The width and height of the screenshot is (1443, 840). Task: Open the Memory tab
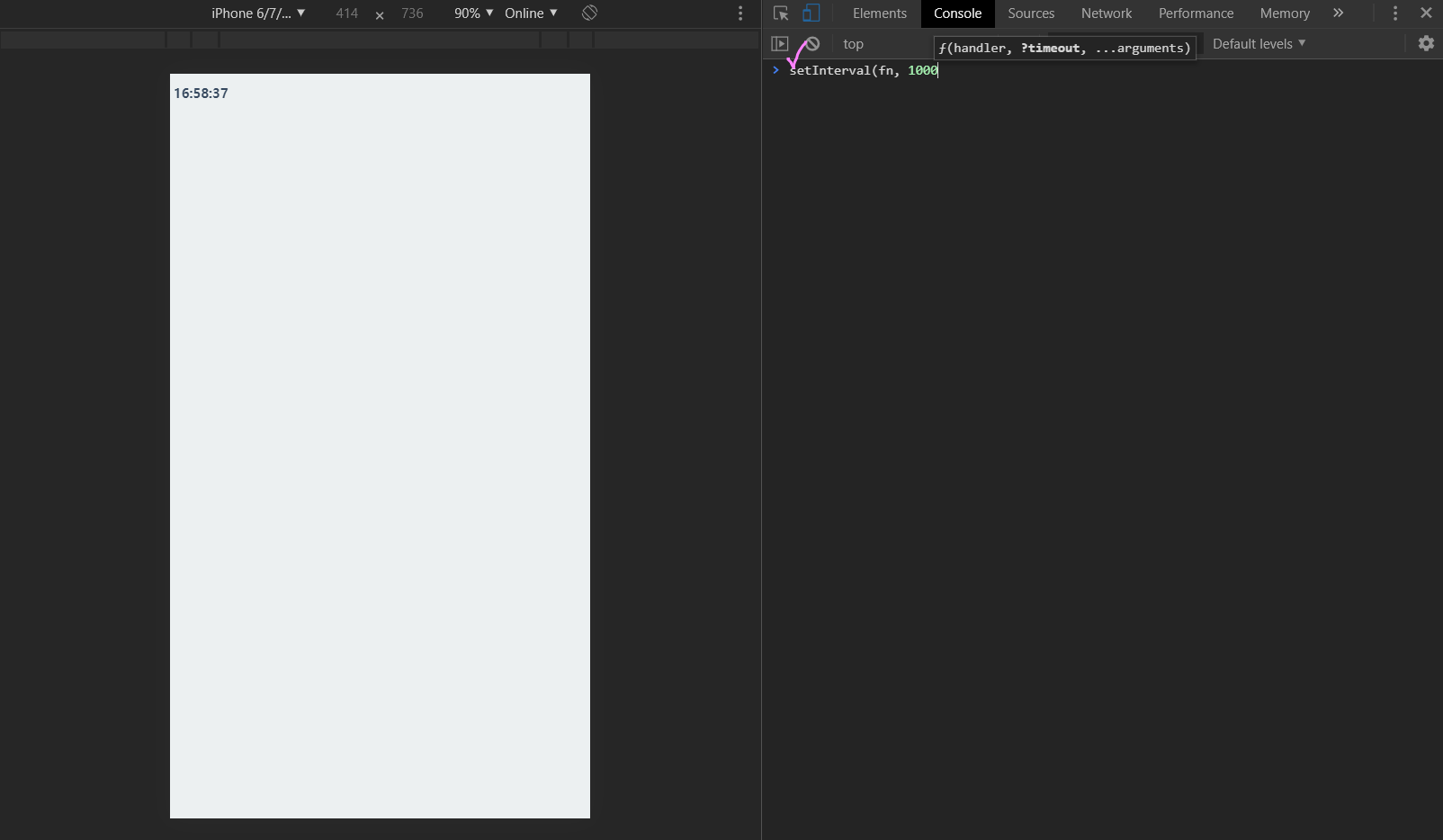coord(1285,13)
